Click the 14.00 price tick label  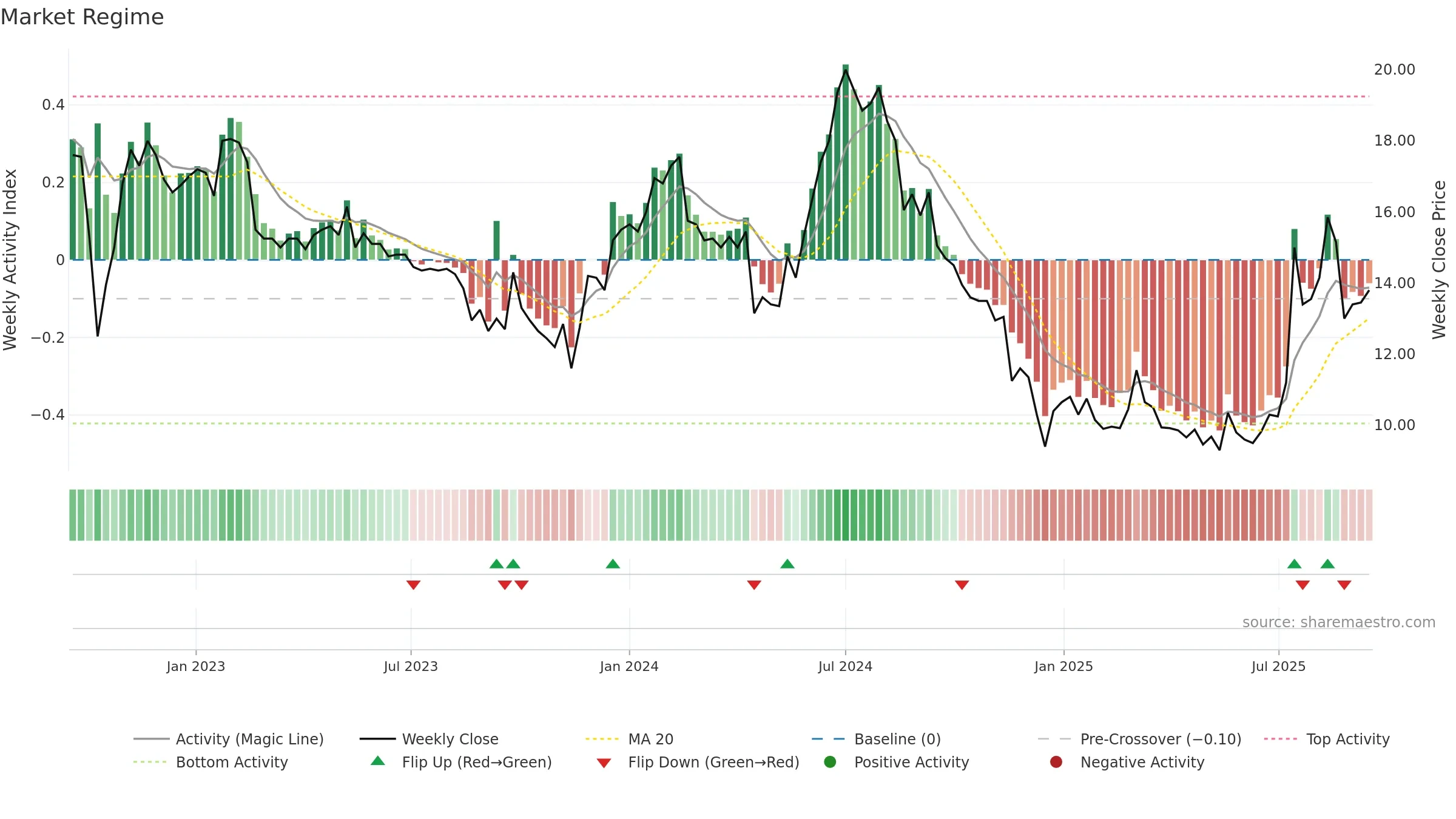(x=1394, y=283)
